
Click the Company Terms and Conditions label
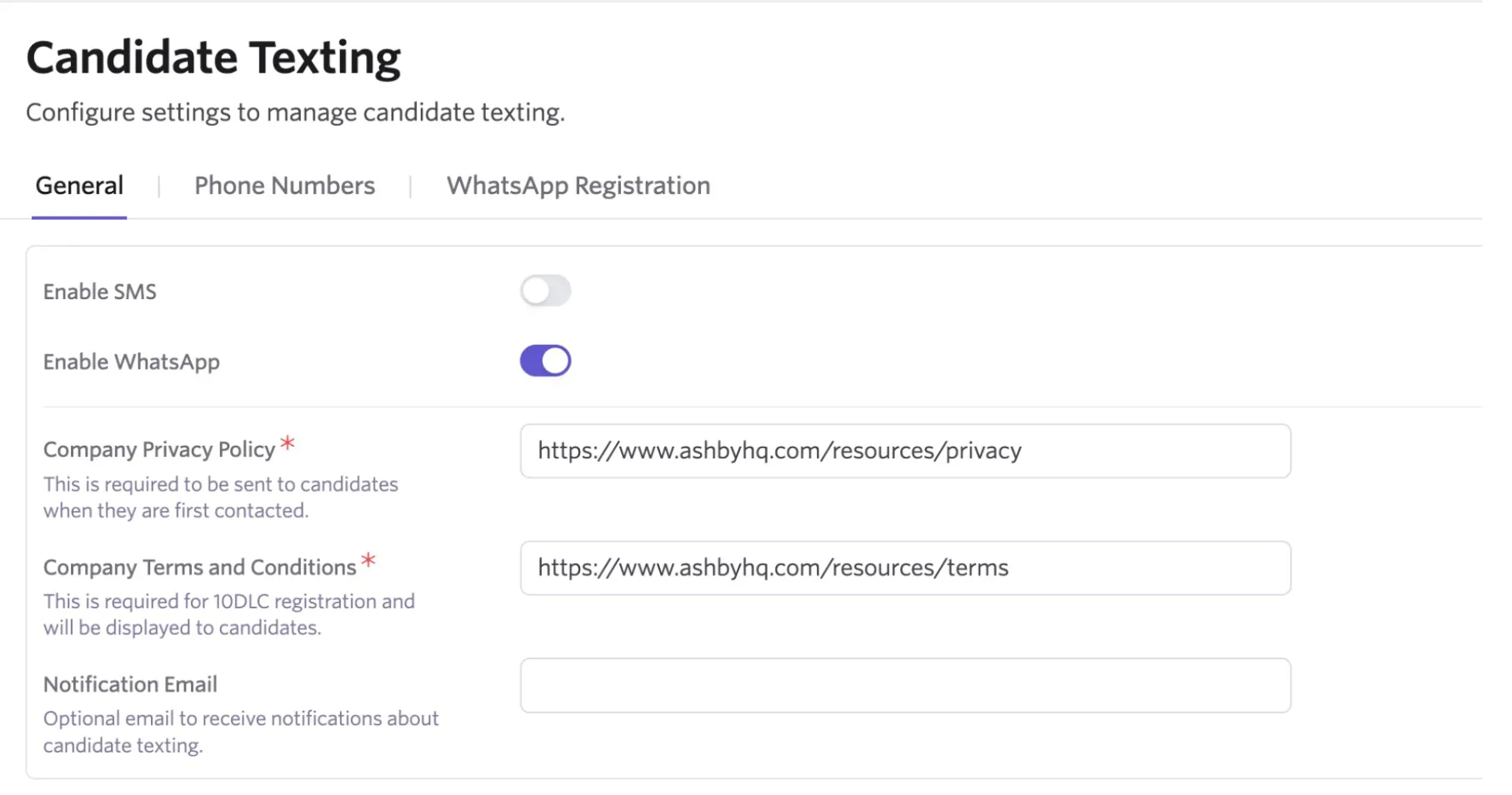(x=199, y=567)
